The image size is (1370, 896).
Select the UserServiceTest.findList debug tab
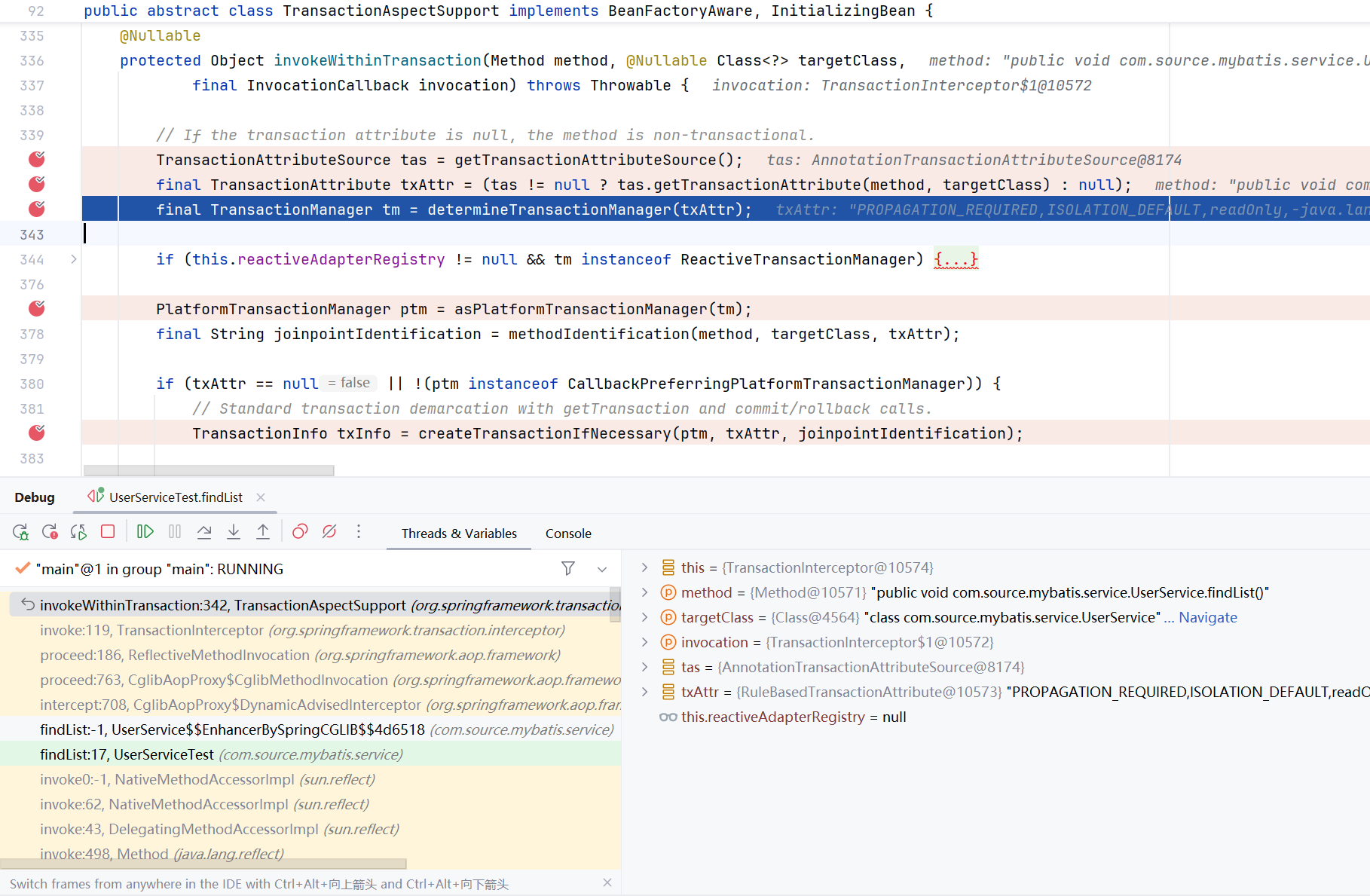pyautogui.click(x=176, y=497)
